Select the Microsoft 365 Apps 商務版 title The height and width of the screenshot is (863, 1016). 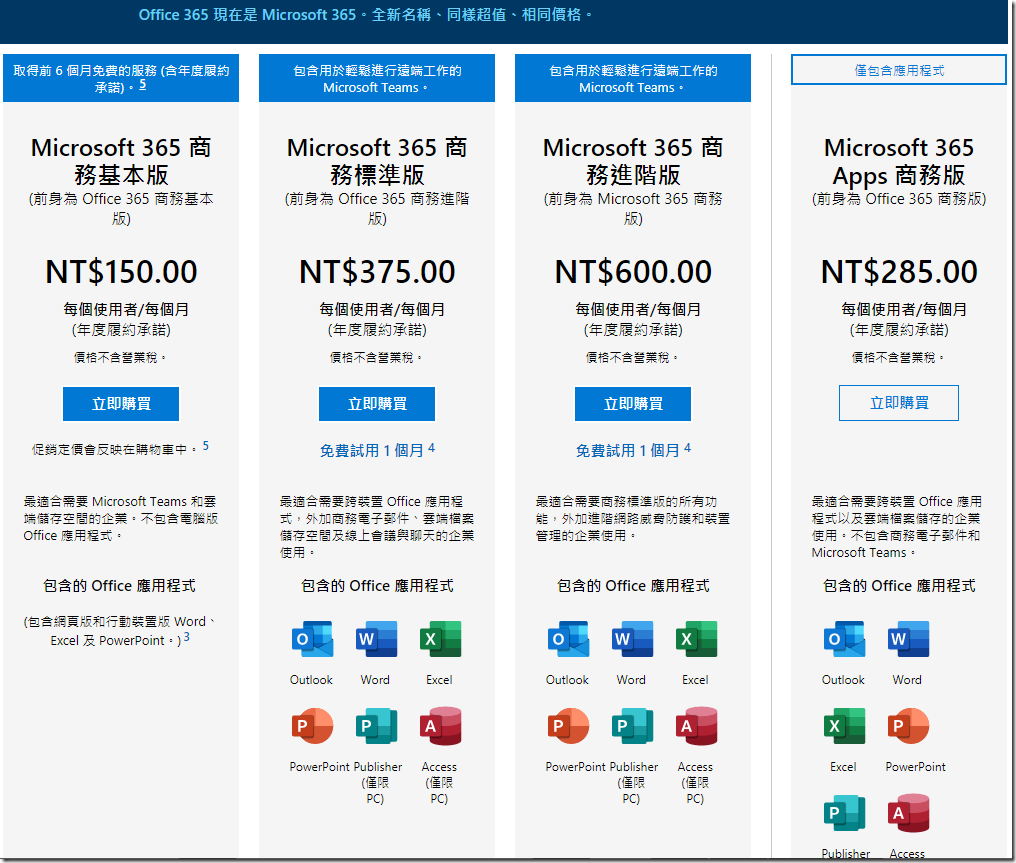[899, 161]
